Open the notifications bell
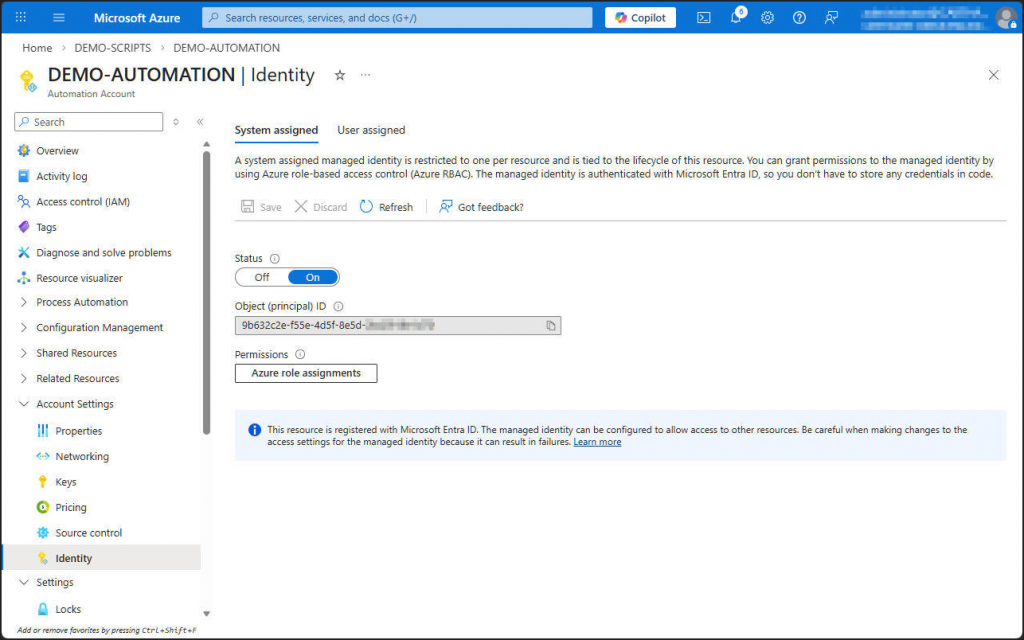Viewport: 1024px width, 640px height. pos(735,17)
